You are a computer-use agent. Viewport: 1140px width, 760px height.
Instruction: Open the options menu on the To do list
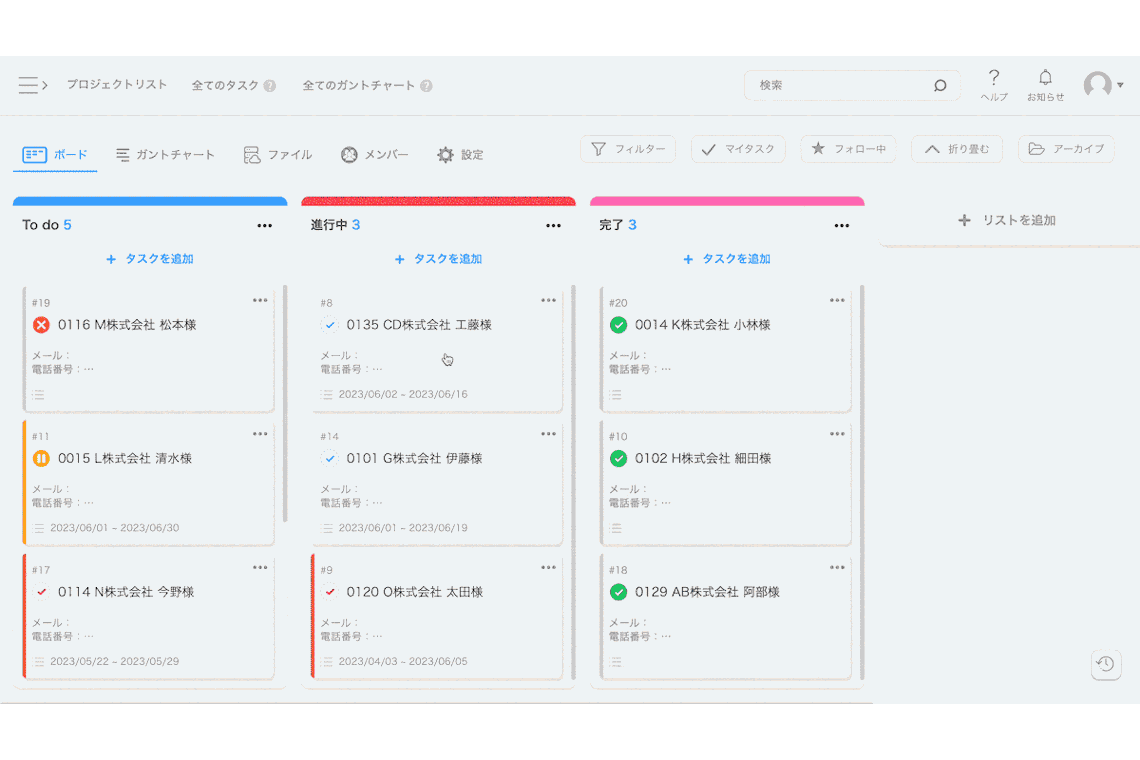[x=264, y=226]
